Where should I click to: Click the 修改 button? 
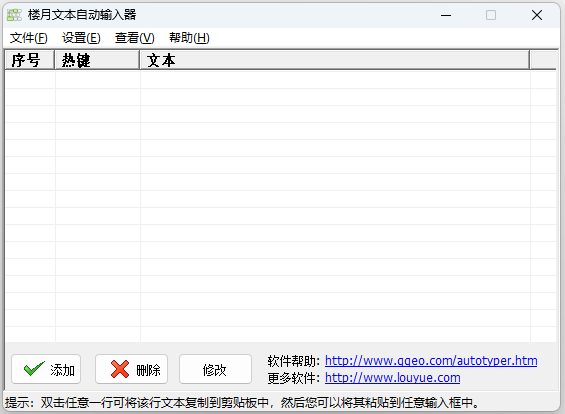[215, 369]
